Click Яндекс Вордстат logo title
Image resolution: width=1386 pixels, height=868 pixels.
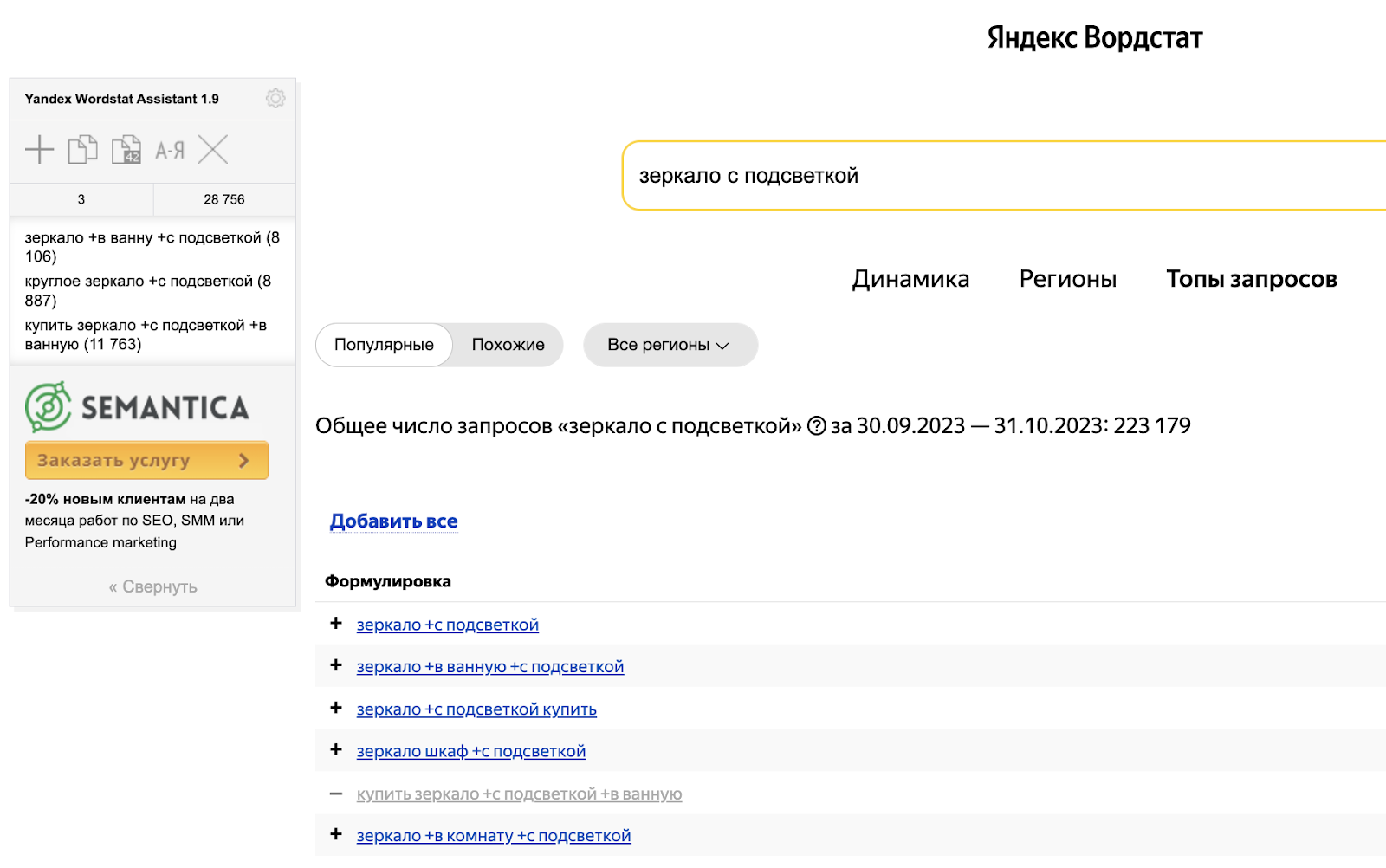tap(1095, 37)
